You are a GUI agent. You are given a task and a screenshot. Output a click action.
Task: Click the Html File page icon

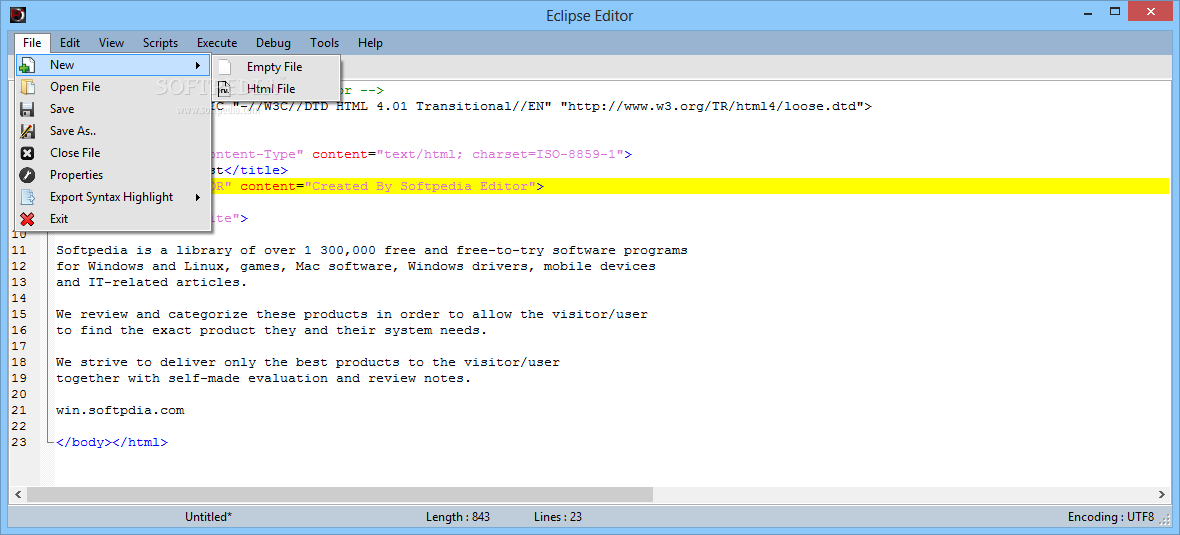pyautogui.click(x=225, y=89)
